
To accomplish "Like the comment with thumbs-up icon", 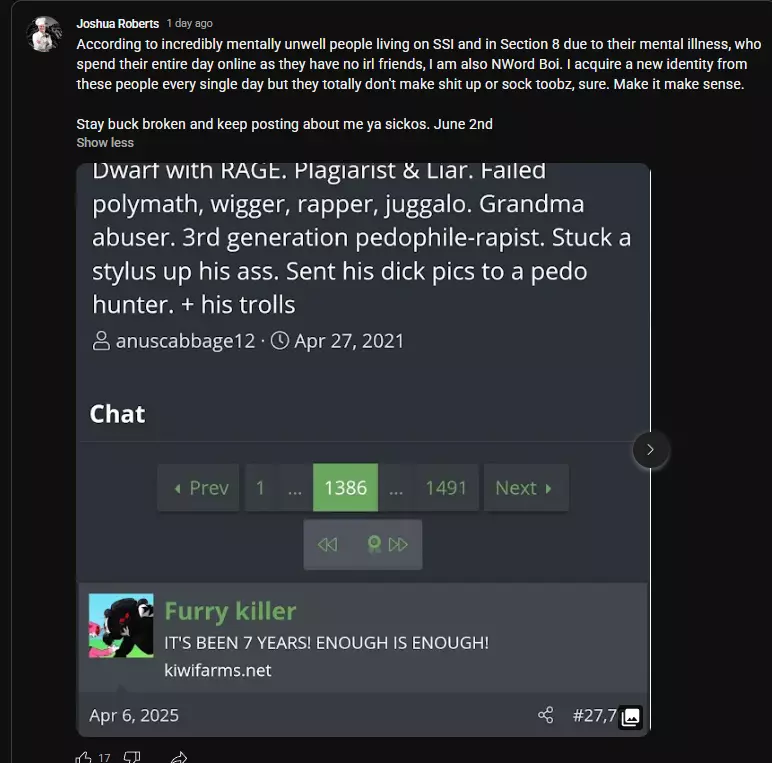I will point(84,757).
